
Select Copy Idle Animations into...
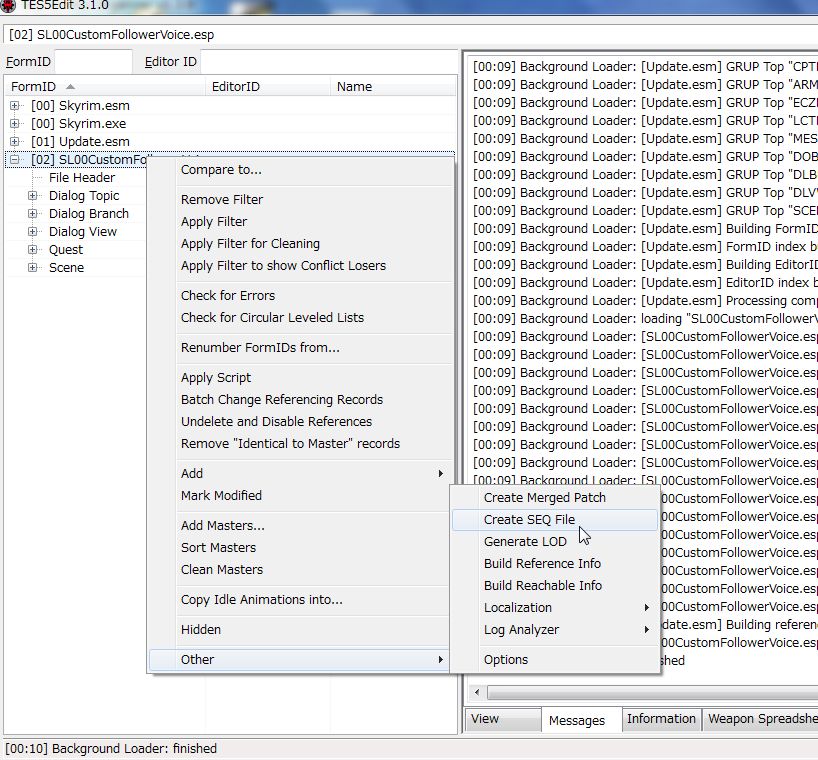click(x=300, y=600)
